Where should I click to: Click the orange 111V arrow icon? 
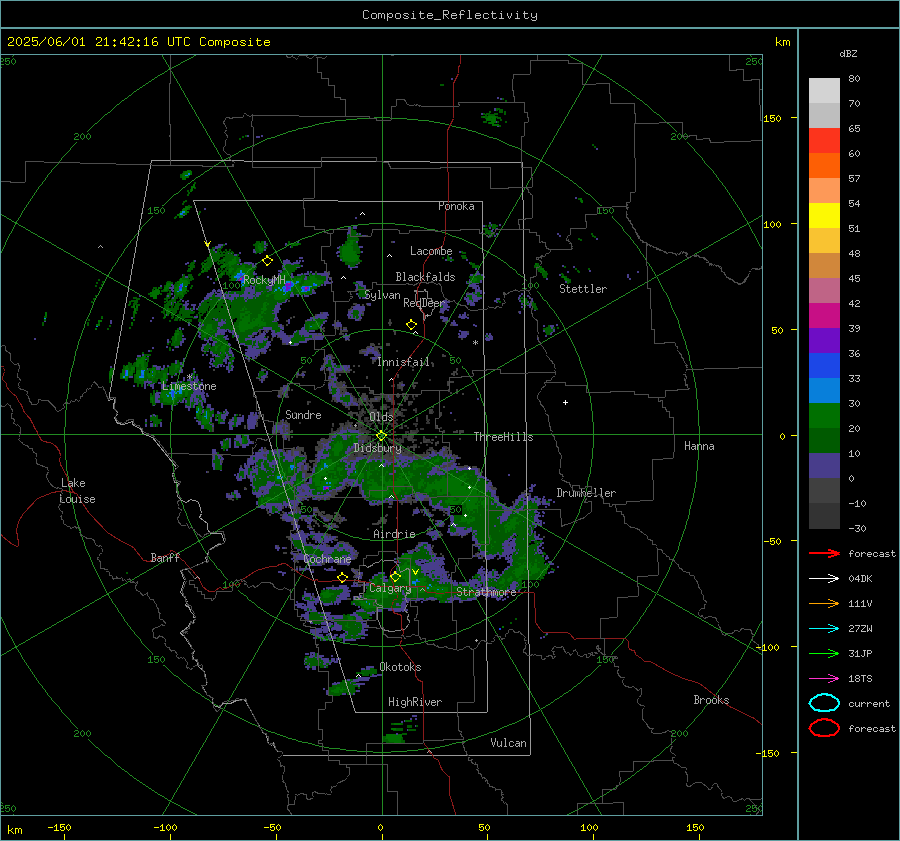pos(824,603)
